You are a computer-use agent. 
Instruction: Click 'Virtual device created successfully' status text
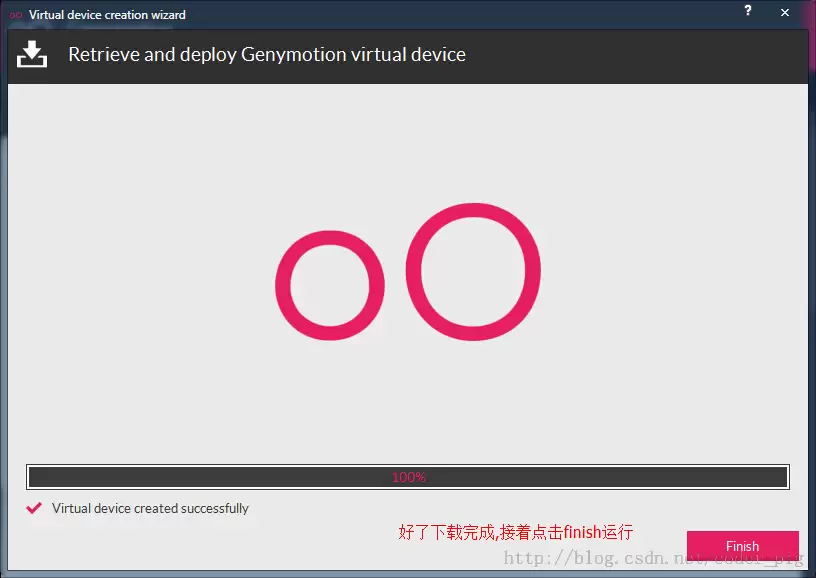coord(150,508)
